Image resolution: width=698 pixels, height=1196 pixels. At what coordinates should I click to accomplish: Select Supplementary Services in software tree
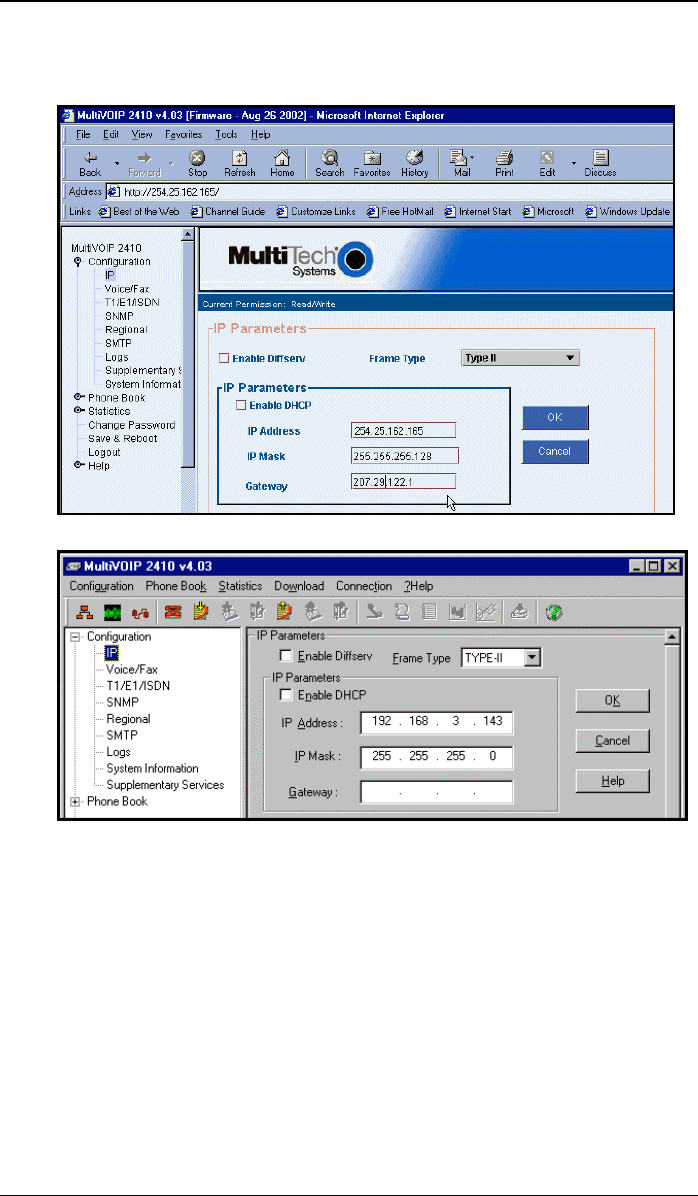coord(166,785)
